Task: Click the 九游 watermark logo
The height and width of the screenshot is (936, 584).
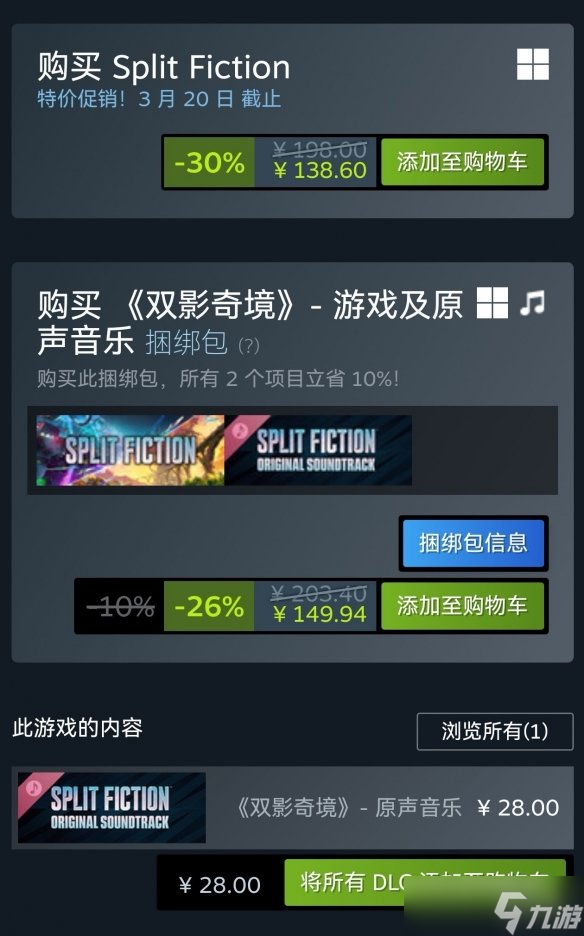Action: (539, 910)
